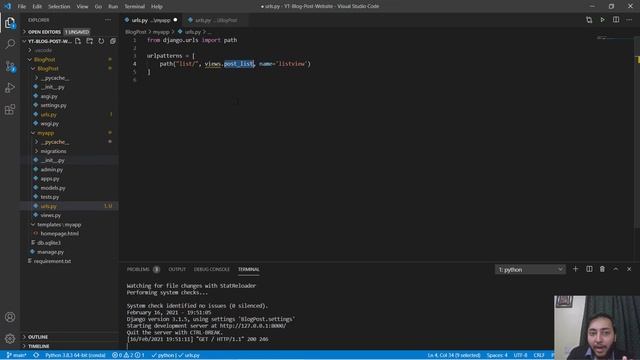
Task: Click UTF-8 encoding in status bar
Action: coord(520,355)
